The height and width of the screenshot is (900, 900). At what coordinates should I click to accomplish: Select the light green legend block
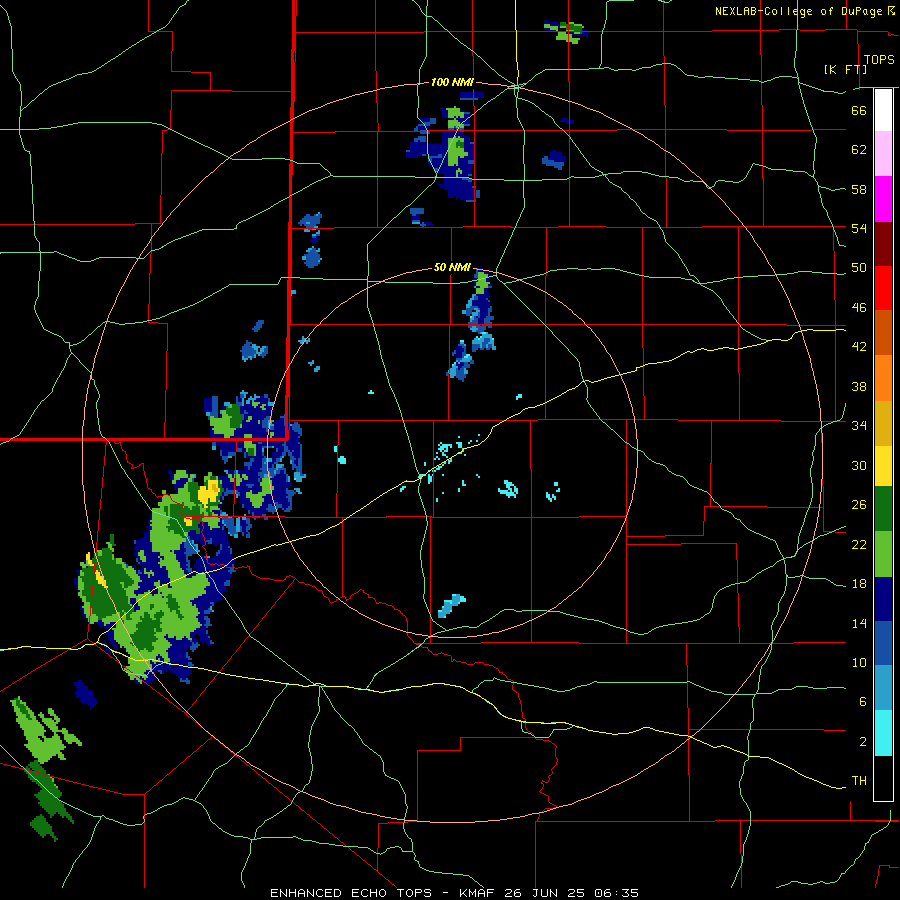pyautogui.click(x=883, y=554)
